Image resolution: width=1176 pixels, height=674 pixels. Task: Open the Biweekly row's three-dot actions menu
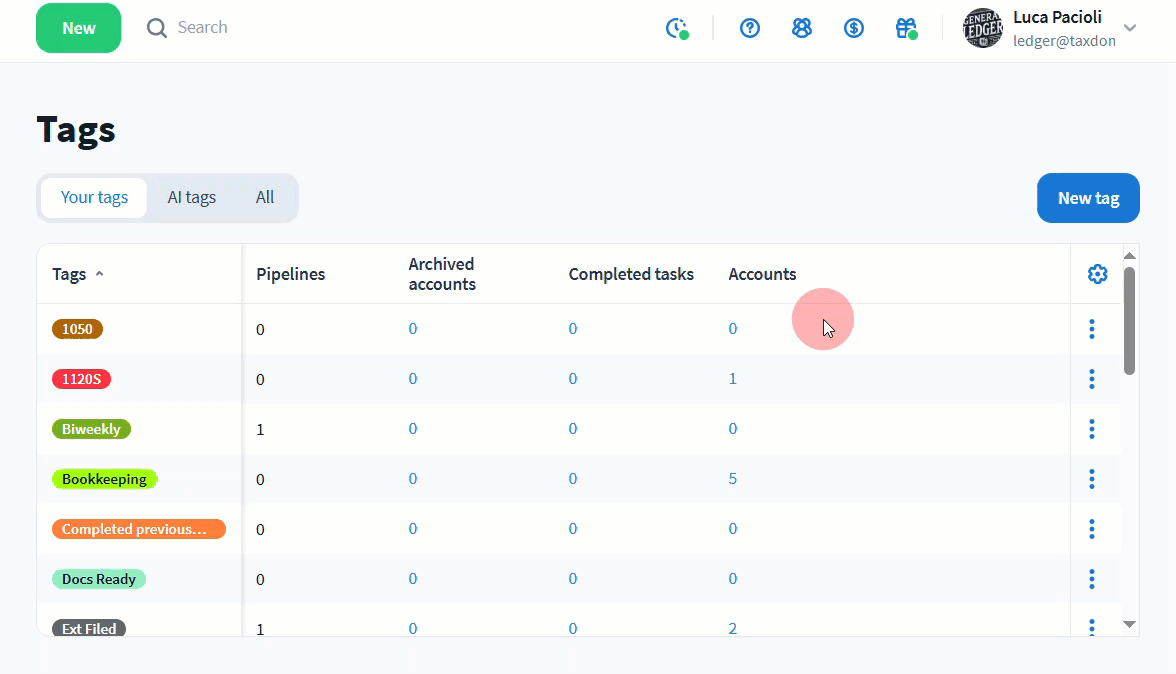tap(1092, 429)
